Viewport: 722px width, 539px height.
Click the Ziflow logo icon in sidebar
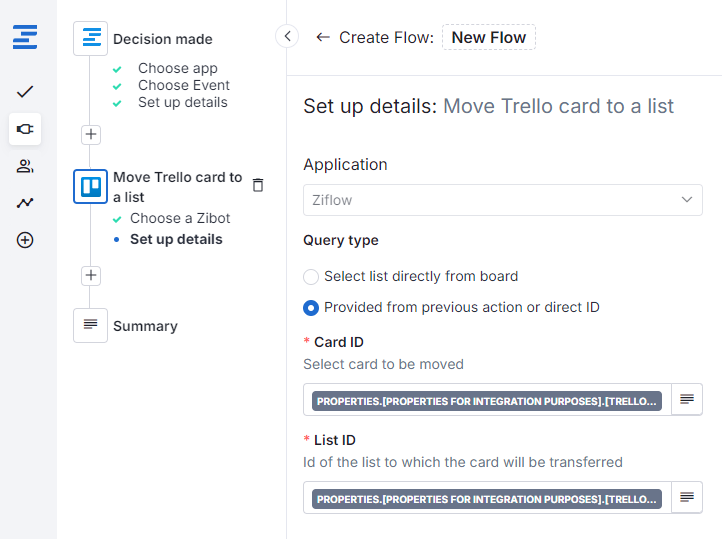click(x=25, y=38)
